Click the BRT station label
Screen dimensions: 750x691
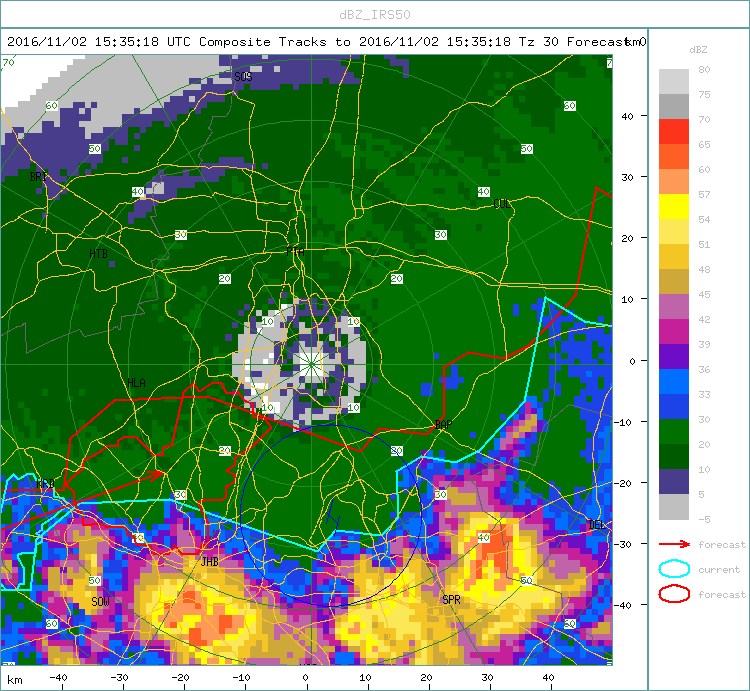pyautogui.click(x=39, y=176)
